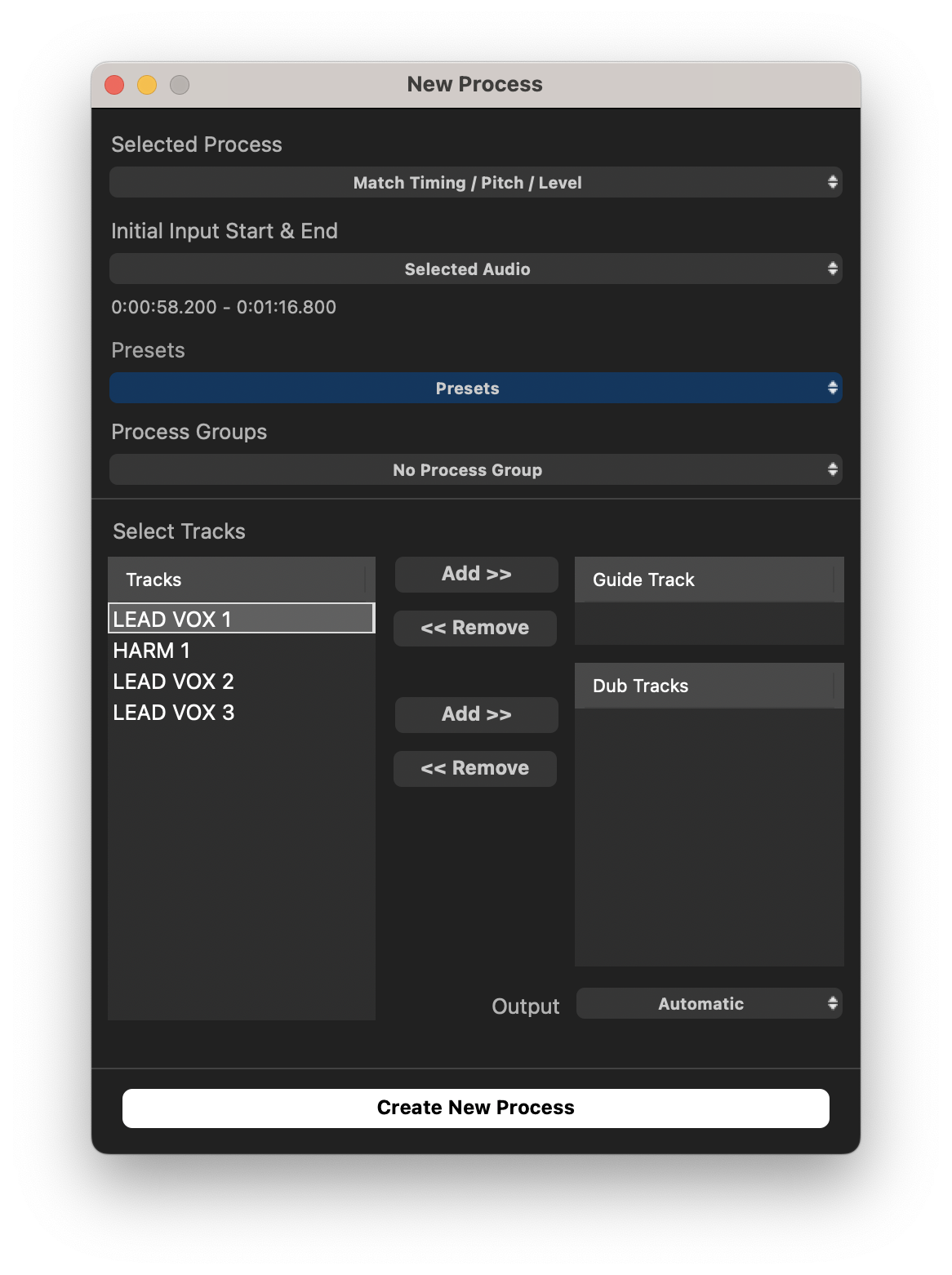Add selected track to Guide Track
952x1275 pixels.
coord(476,575)
